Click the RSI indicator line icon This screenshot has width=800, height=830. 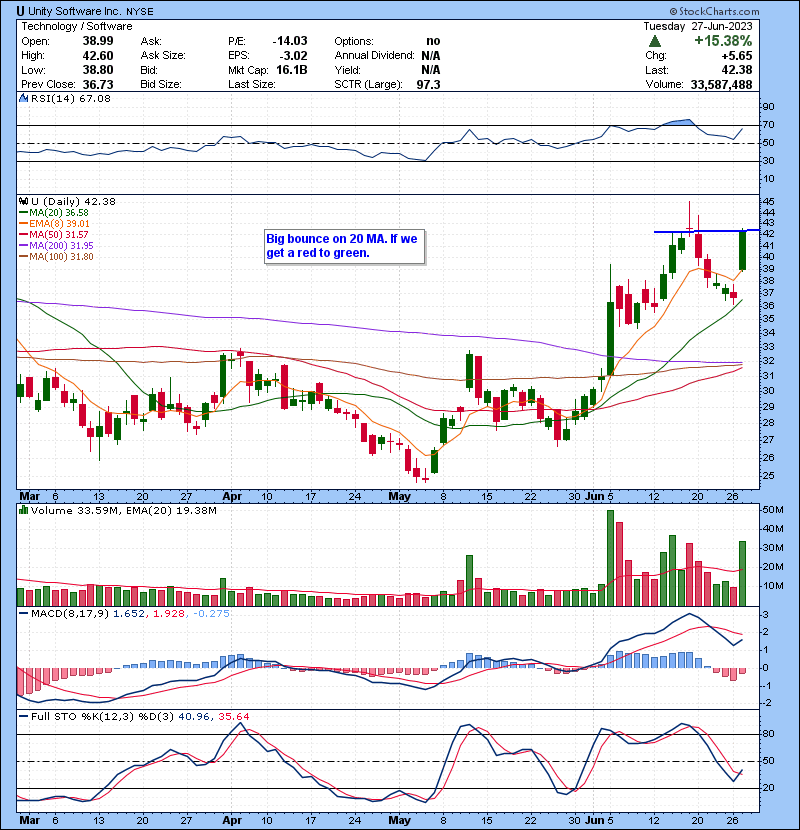pos(23,98)
